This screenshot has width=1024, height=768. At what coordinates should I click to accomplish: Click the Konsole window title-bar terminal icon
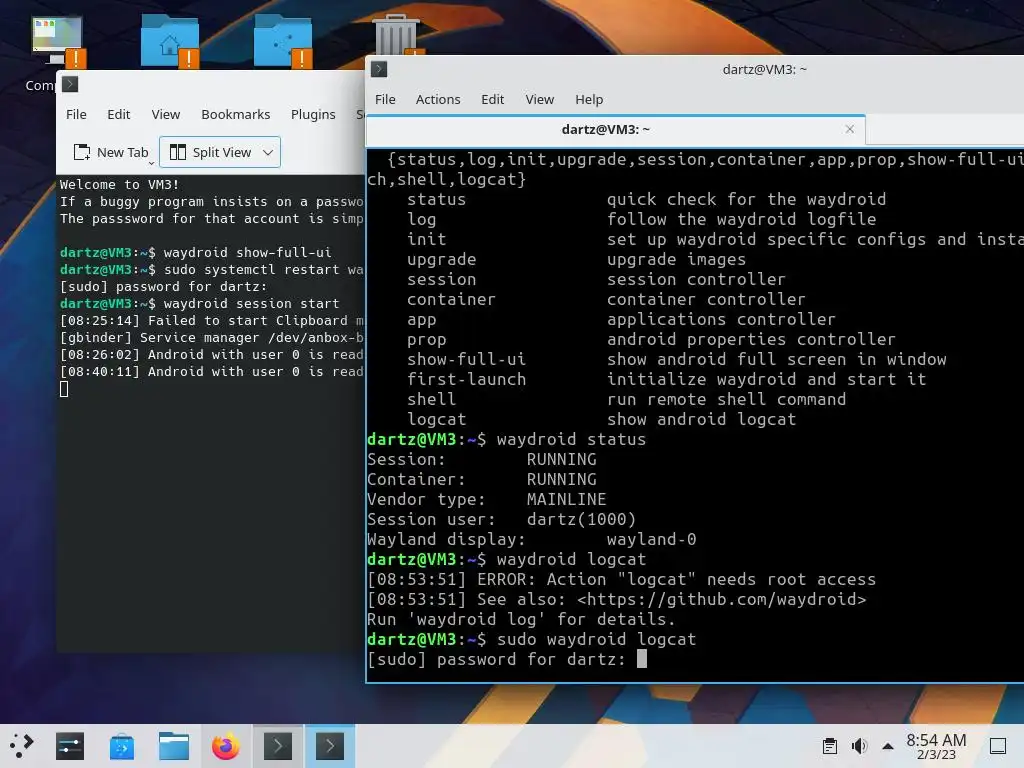70,84
